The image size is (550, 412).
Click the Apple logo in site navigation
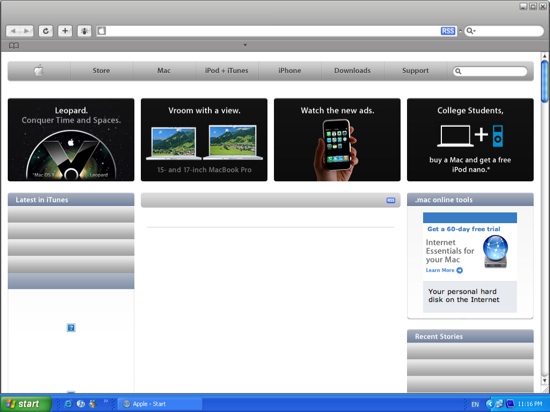pyautogui.click(x=39, y=70)
